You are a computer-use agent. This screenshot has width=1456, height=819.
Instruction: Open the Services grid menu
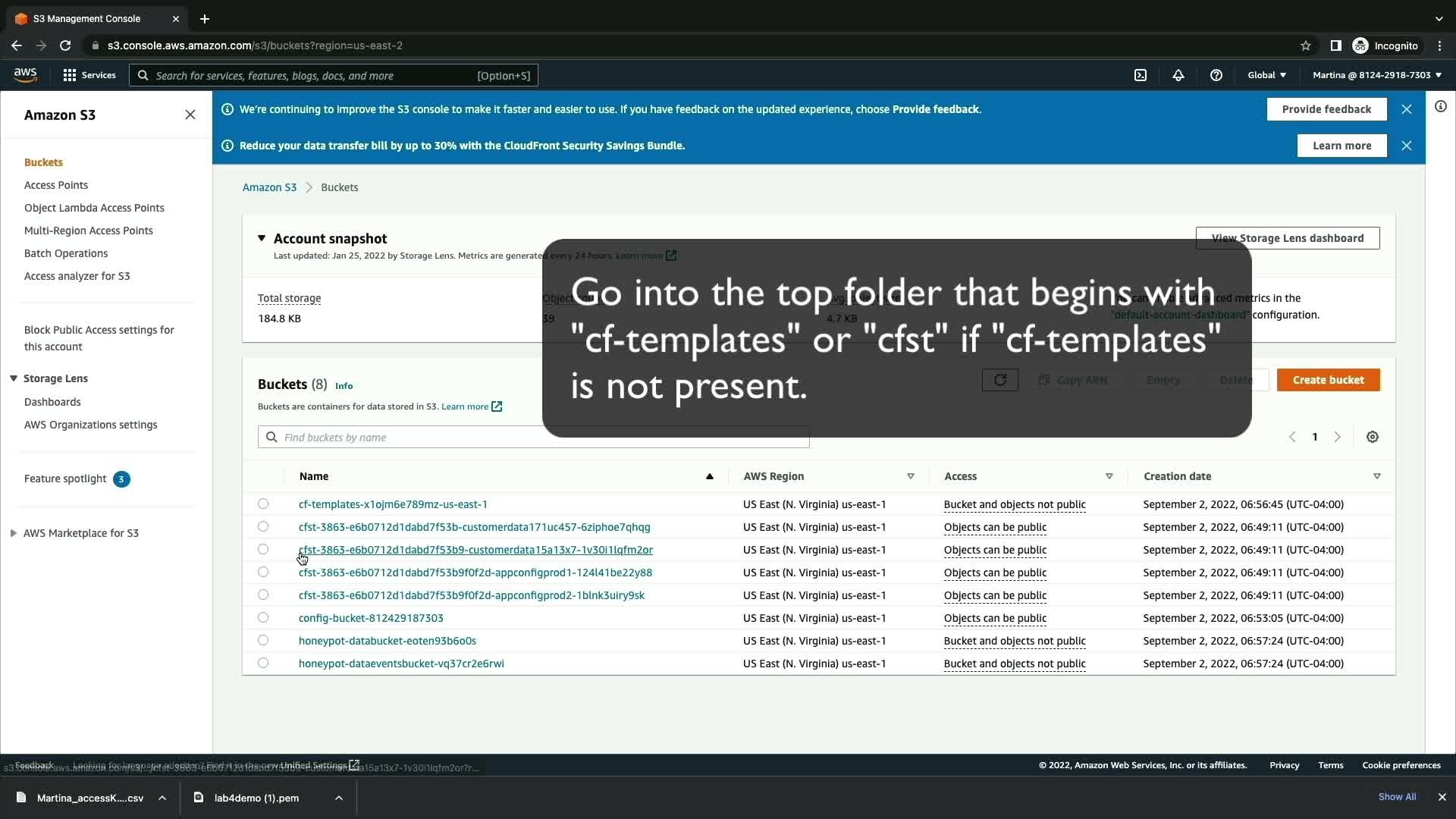click(89, 75)
